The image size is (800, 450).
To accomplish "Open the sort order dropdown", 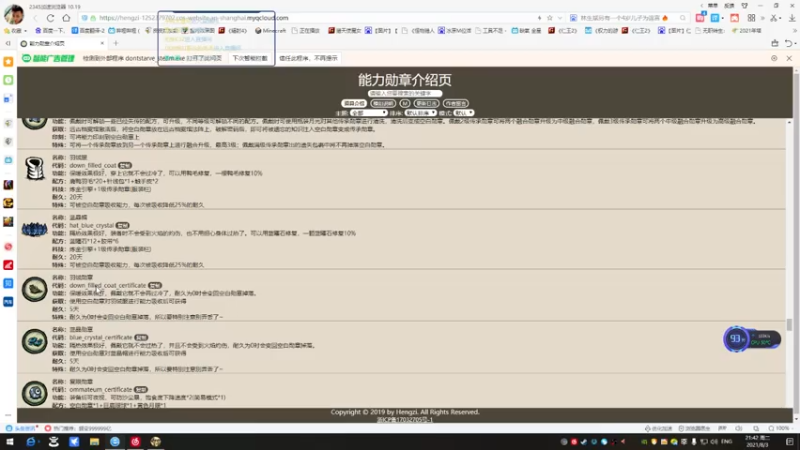I will 420,113.
